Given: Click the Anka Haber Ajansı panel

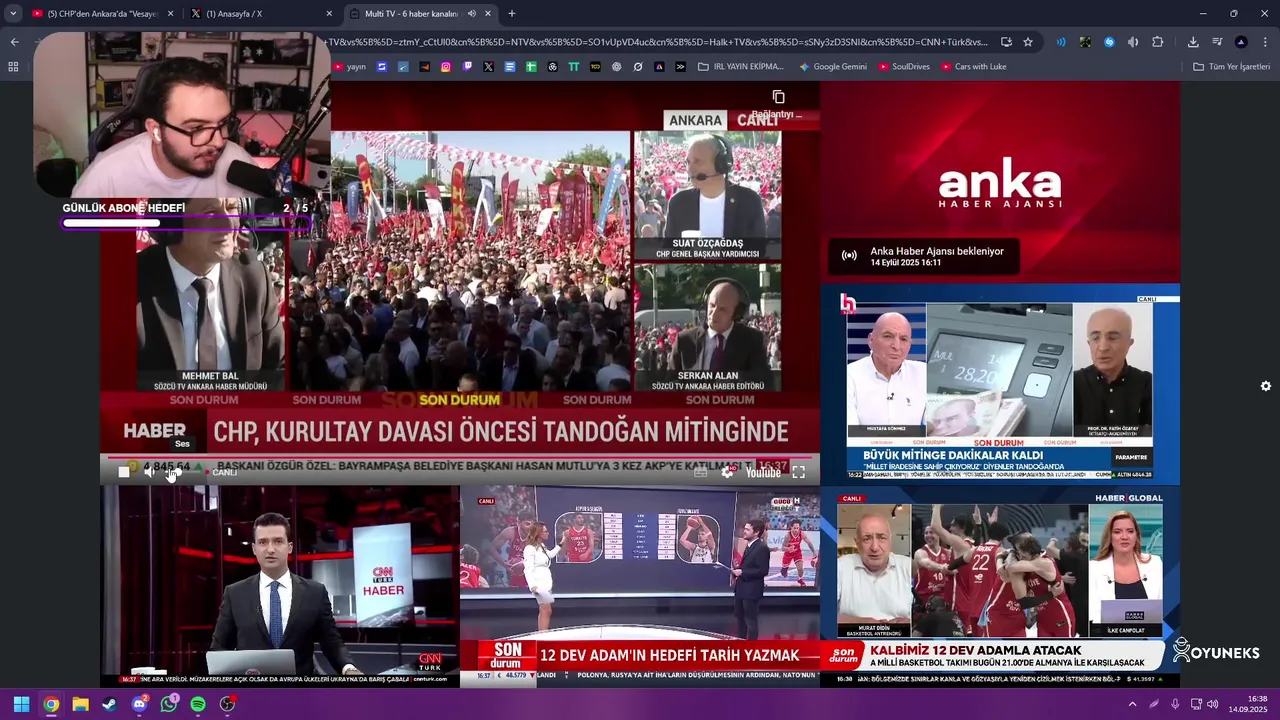Looking at the screenshot, I should (1000, 182).
